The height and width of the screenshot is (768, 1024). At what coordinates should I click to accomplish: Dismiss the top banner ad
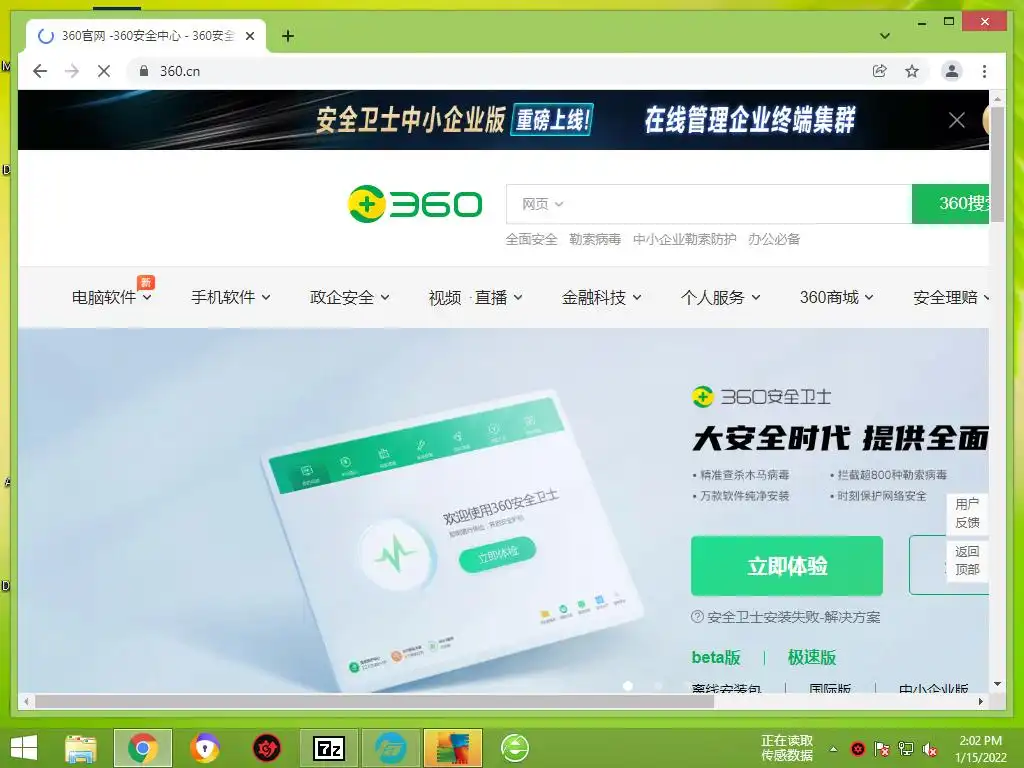[957, 120]
